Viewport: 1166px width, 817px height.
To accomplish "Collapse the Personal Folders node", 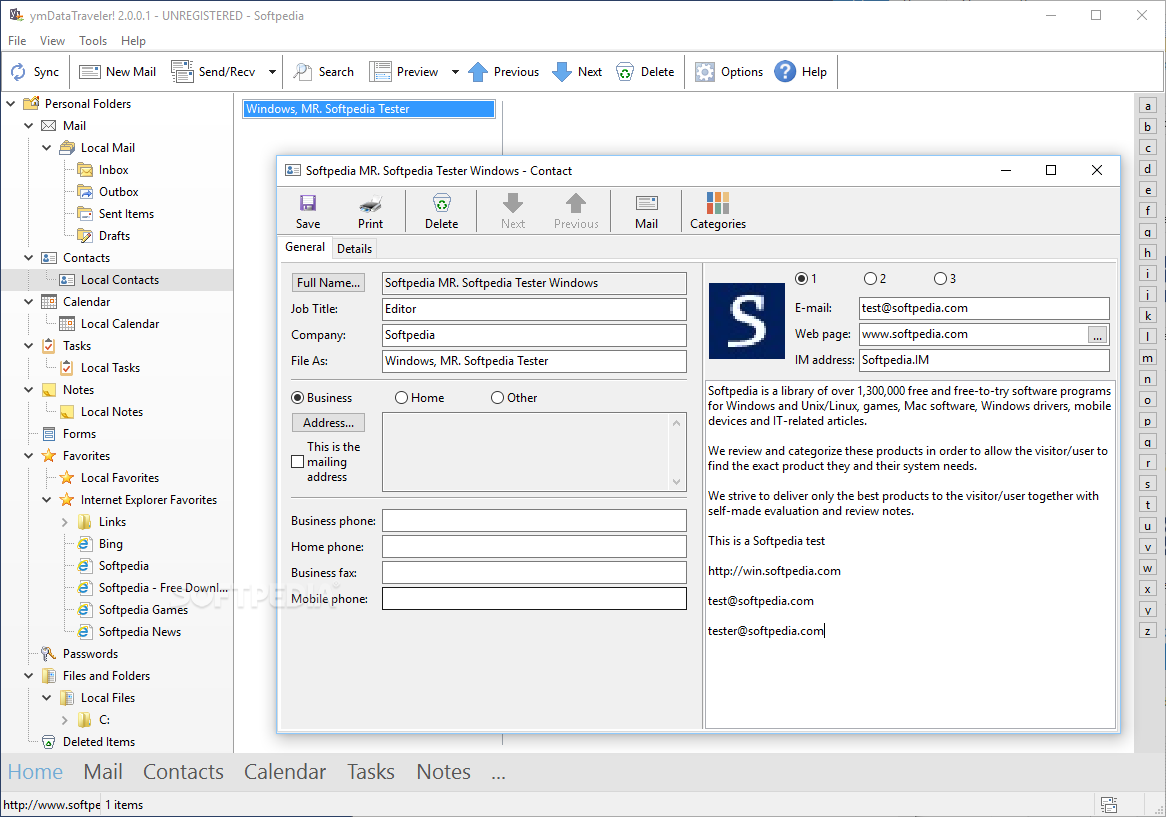I will [x=10, y=104].
